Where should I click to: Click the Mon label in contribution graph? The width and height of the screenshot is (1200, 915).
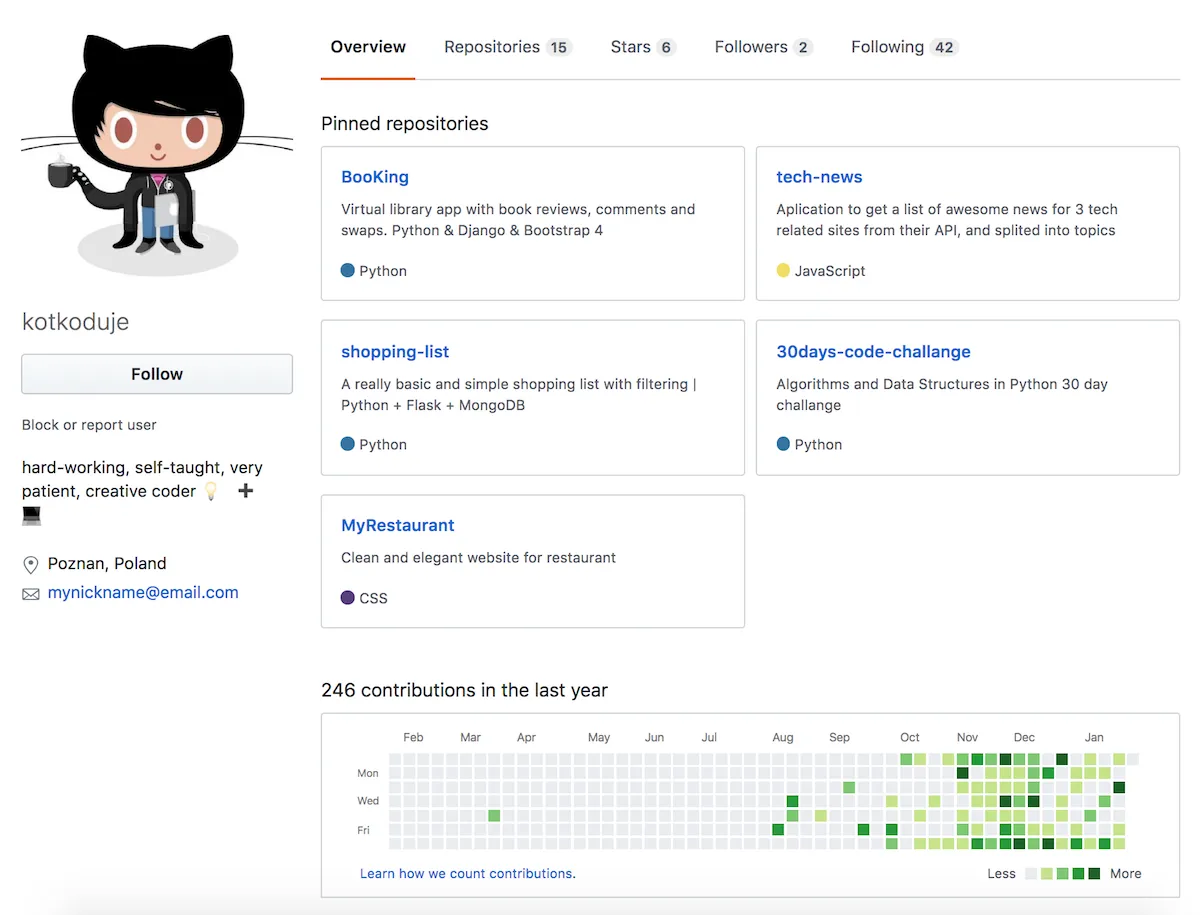[x=368, y=773]
